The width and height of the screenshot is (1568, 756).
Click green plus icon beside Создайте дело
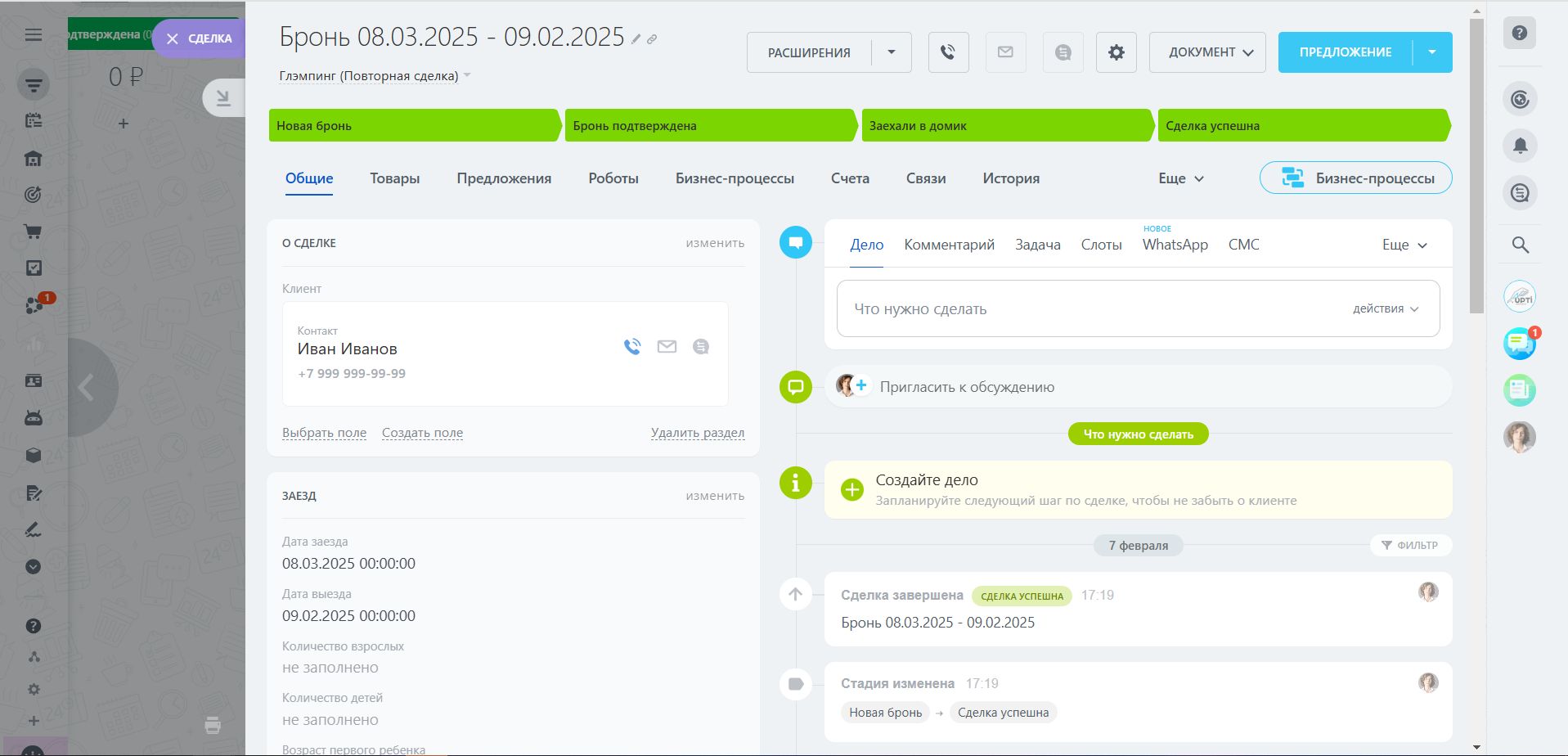pyautogui.click(x=851, y=489)
